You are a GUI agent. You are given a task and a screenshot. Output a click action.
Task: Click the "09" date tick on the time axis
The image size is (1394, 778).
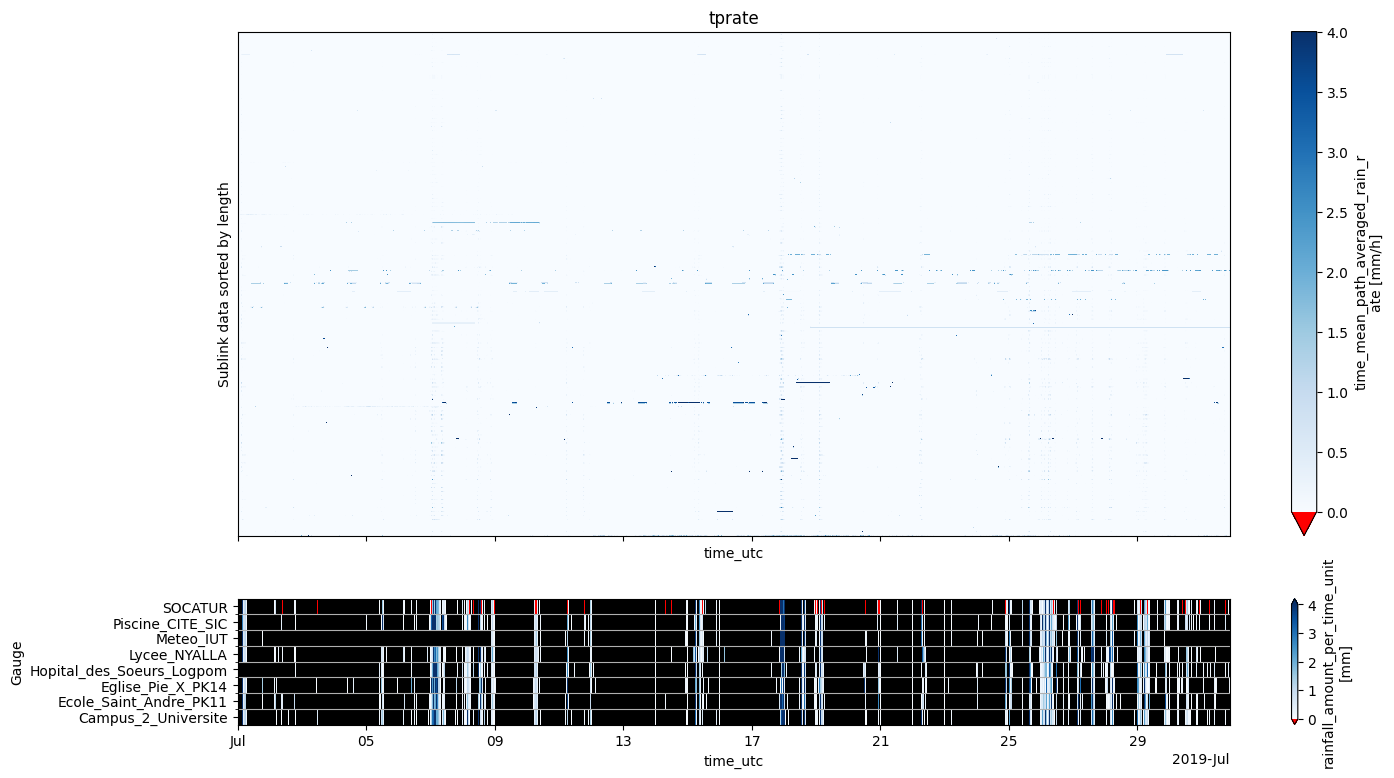tap(495, 741)
